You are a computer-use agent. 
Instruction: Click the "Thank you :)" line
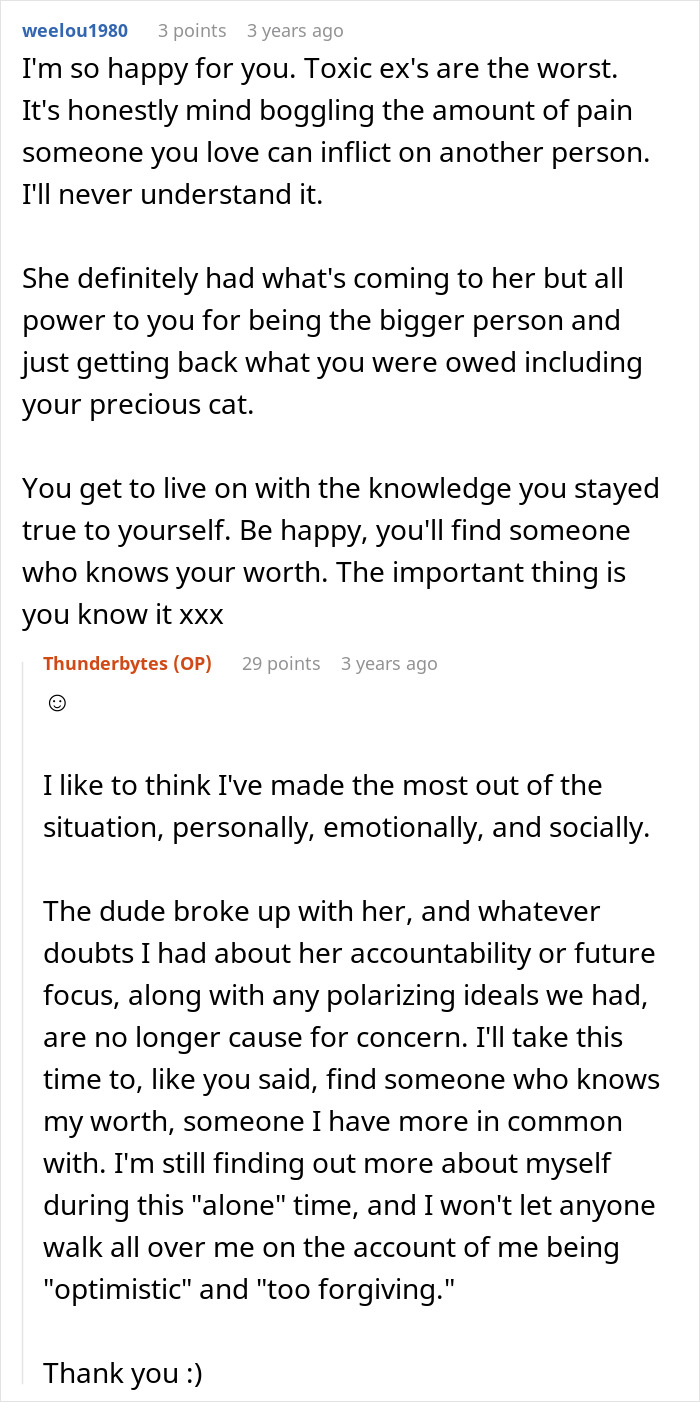[123, 1373]
